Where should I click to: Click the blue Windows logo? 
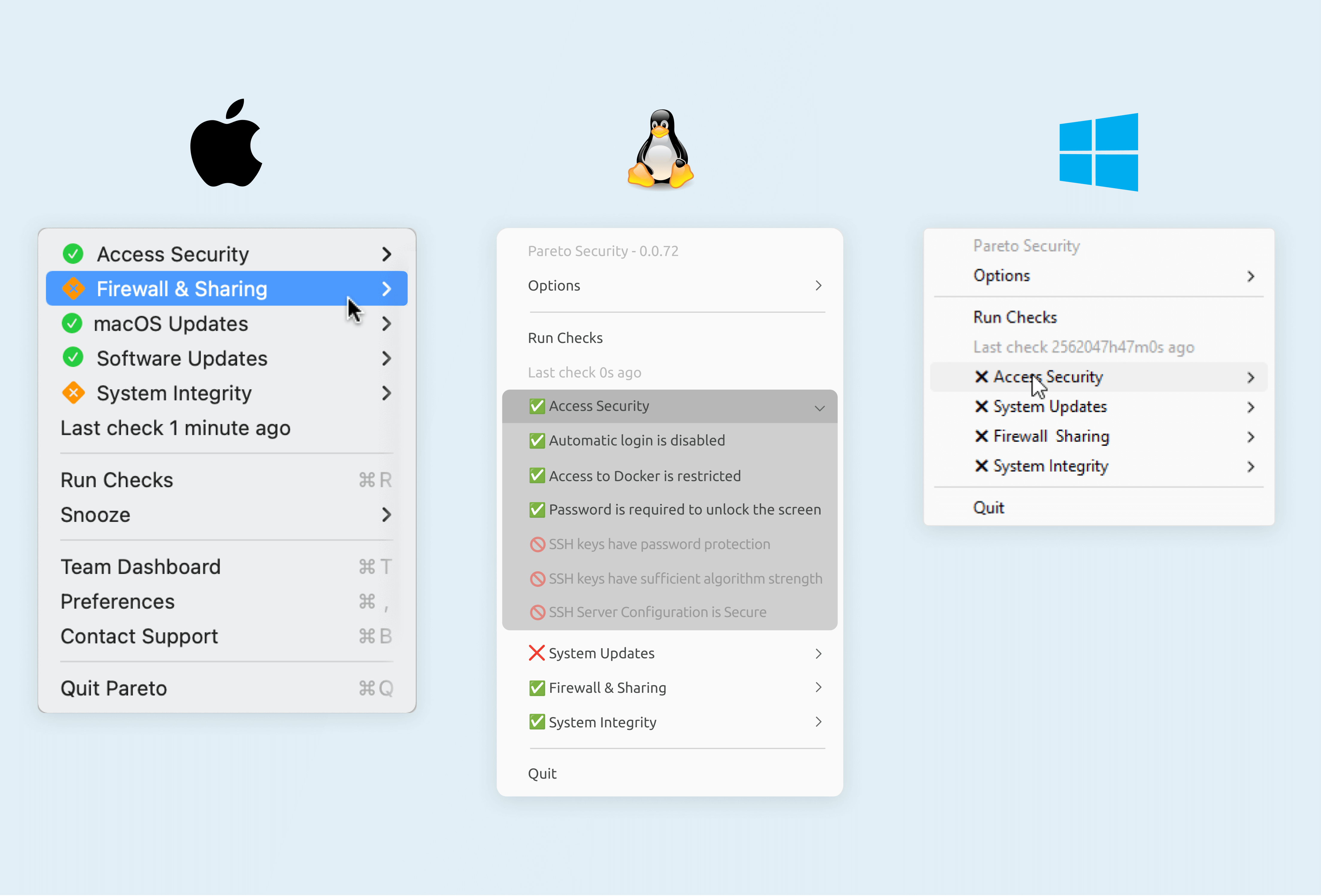pyautogui.click(x=1099, y=152)
